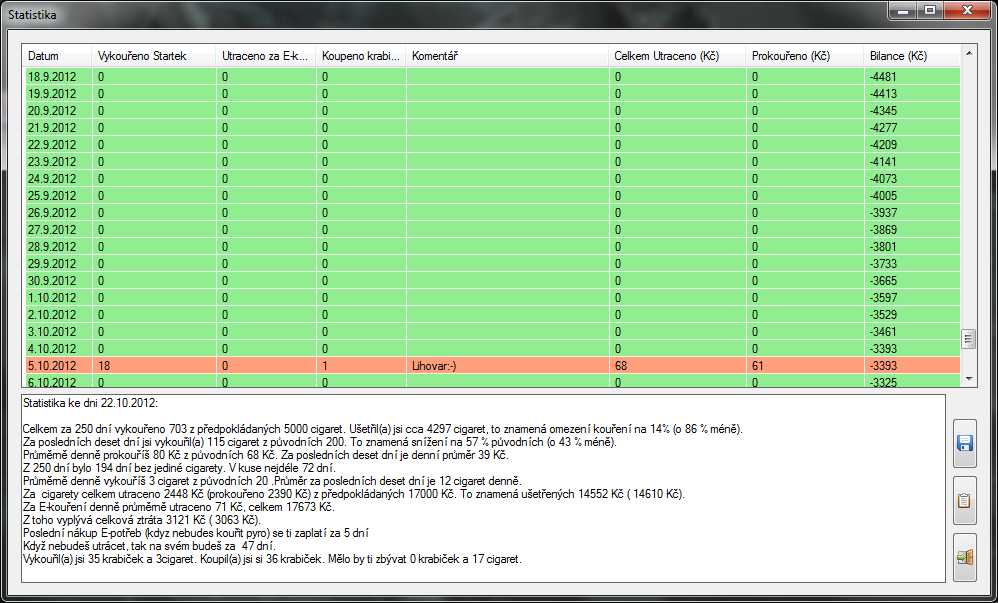Viewport: 998px width, 603px height.
Task: Click the 'Koupeno krabi...' column header
Action: coord(360,56)
